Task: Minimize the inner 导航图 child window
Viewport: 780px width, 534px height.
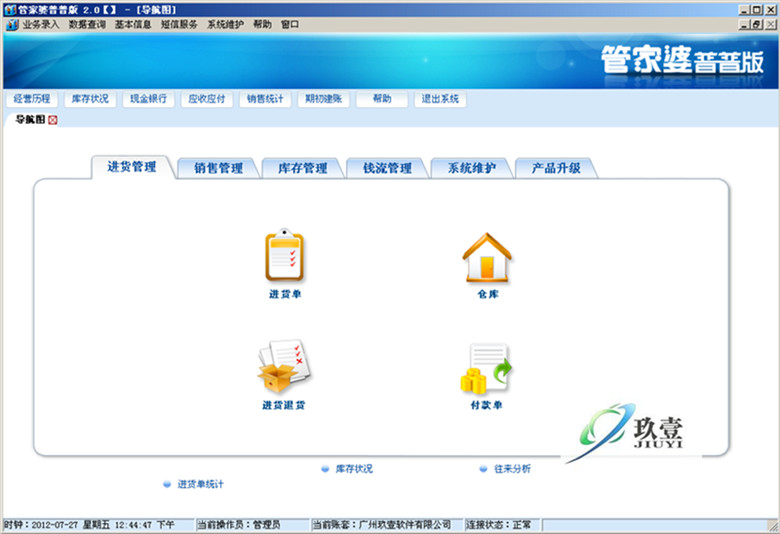Action: pyautogui.click(x=745, y=24)
